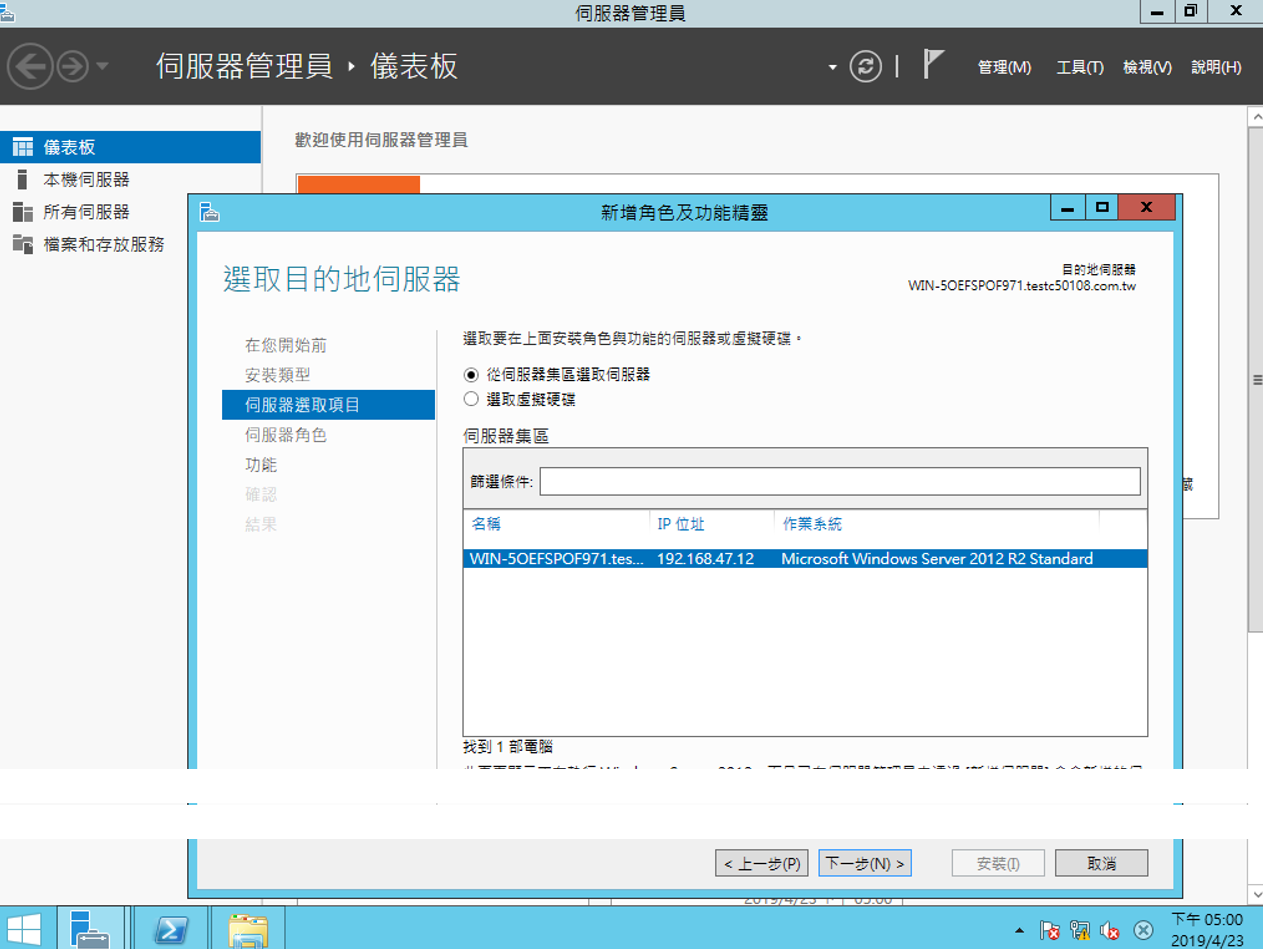The width and height of the screenshot is (1263, 949).
Task: Open File Explorer from the taskbar
Action: (x=248, y=928)
